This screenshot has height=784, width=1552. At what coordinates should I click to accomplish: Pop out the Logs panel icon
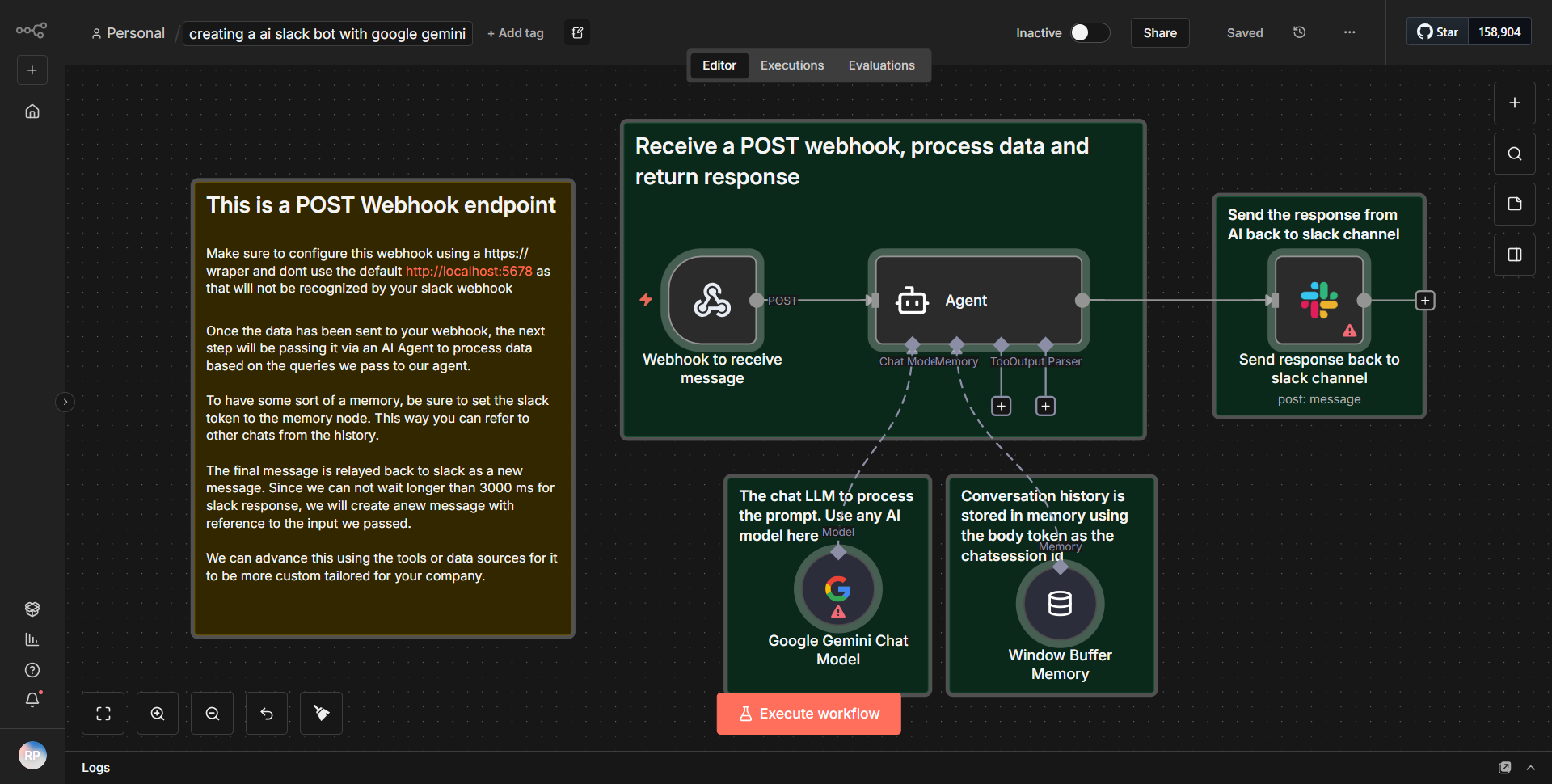click(x=1505, y=768)
